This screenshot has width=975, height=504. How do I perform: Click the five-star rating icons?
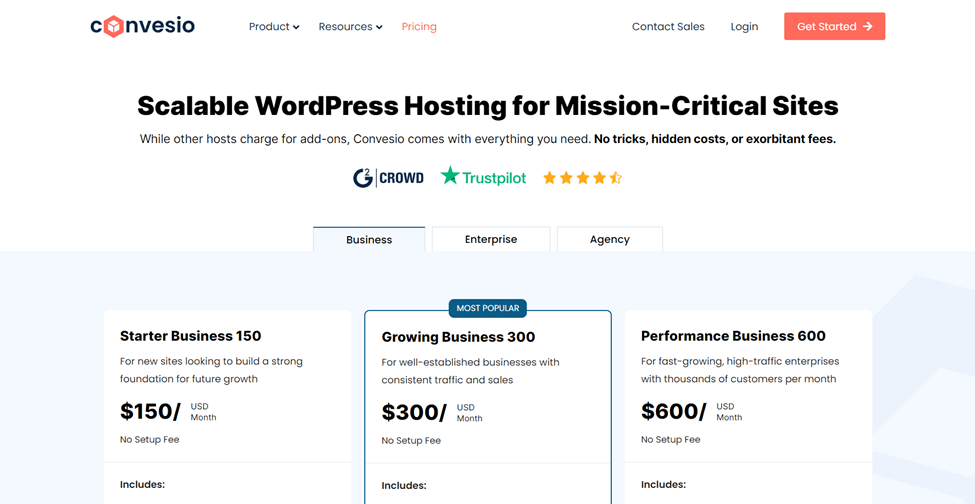pos(582,178)
